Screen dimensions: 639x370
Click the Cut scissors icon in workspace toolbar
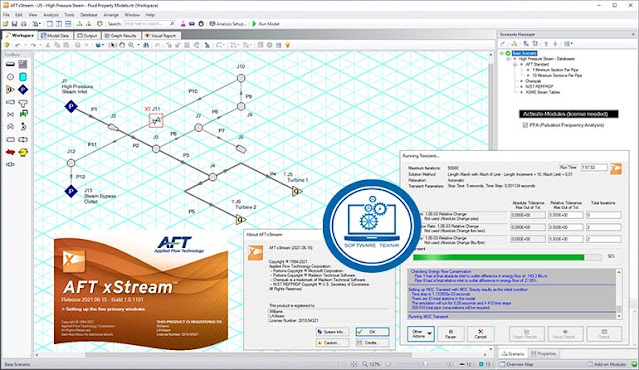coord(48,45)
